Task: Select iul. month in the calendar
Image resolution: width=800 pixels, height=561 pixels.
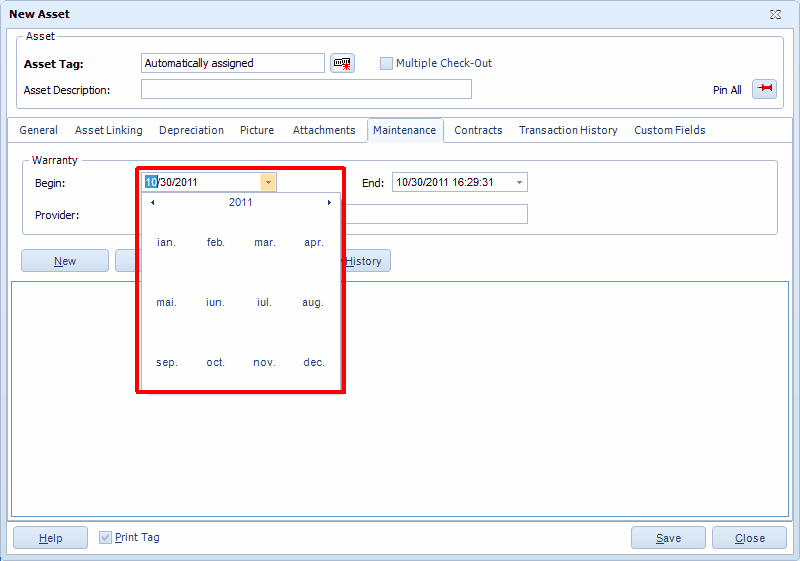Action: pos(264,302)
